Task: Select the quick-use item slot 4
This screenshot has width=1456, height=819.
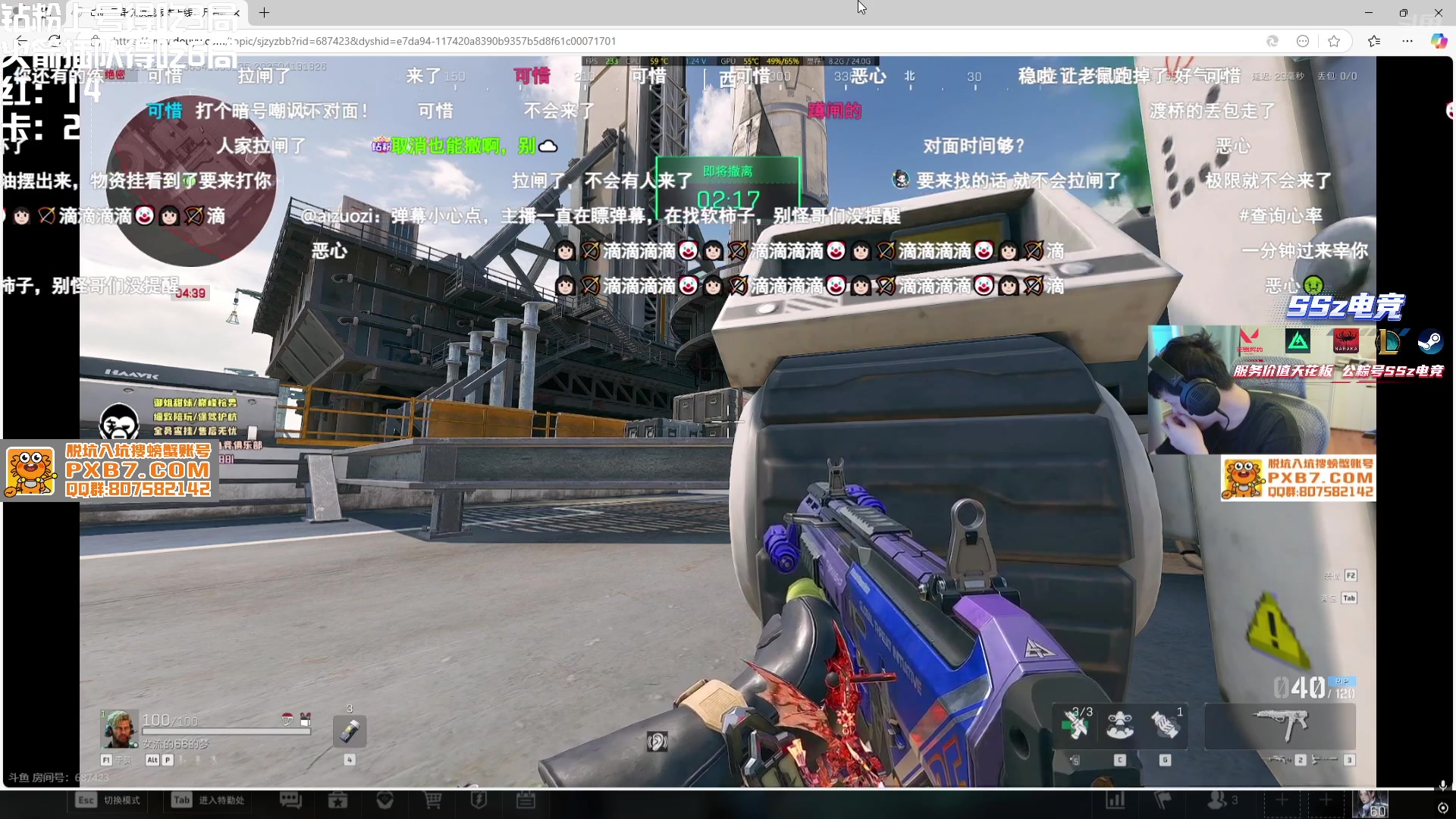Action: pyautogui.click(x=350, y=732)
